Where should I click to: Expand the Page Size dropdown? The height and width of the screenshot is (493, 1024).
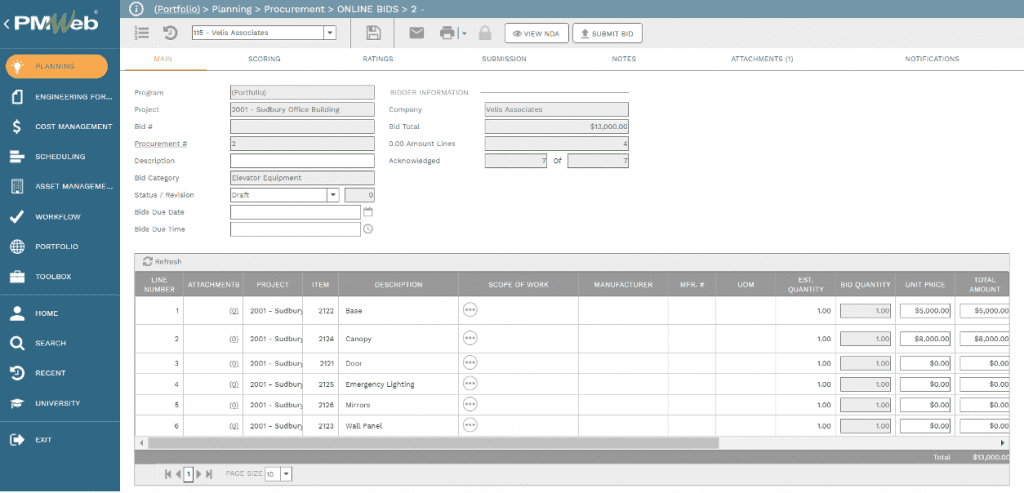(287, 474)
